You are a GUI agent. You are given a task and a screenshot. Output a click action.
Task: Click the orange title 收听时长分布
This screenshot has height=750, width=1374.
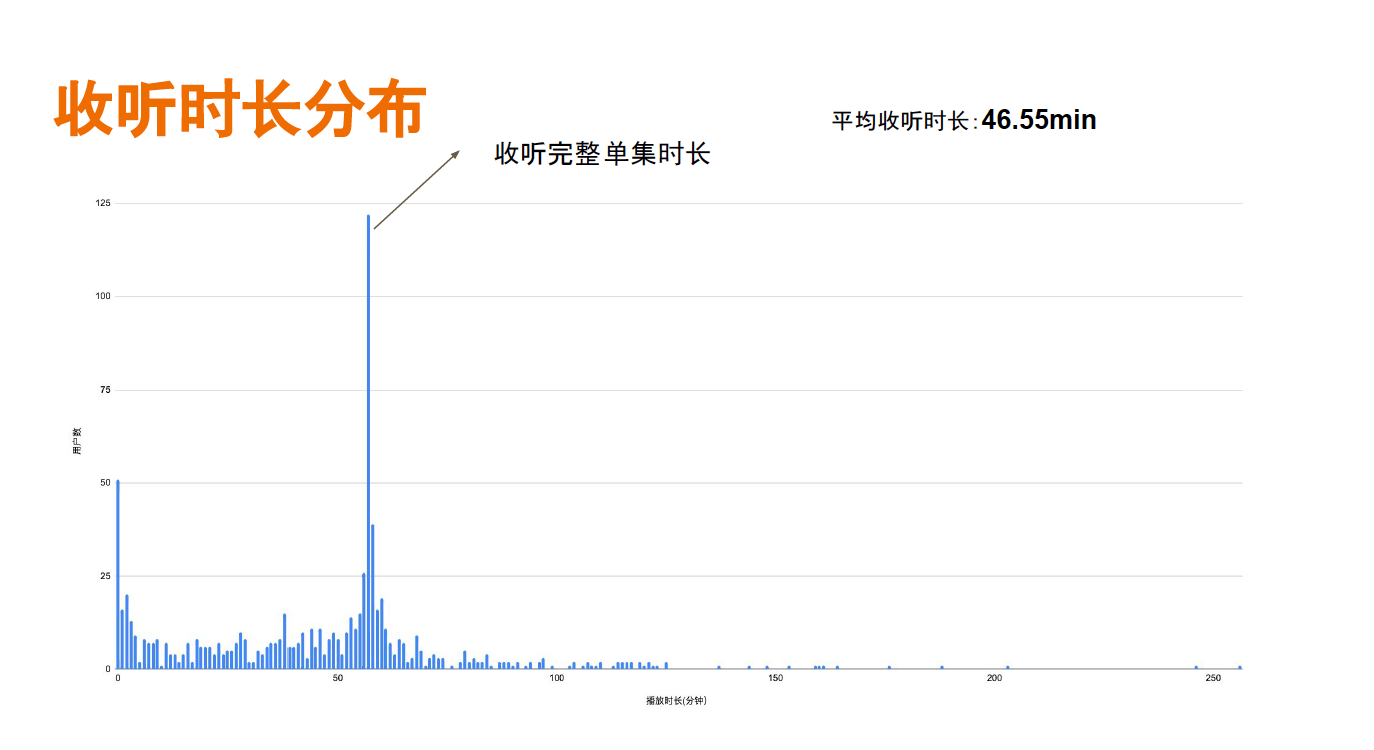(x=240, y=109)
